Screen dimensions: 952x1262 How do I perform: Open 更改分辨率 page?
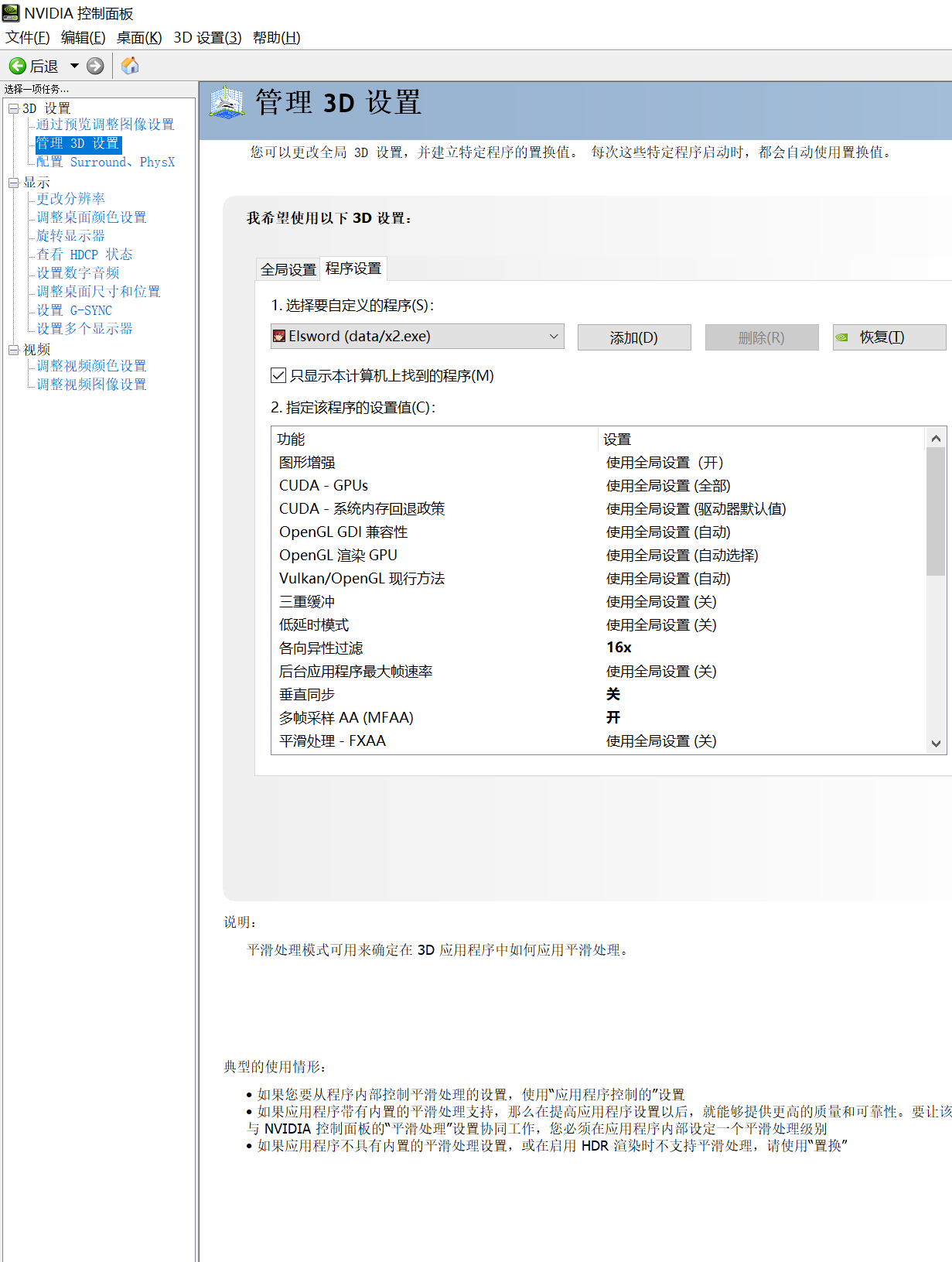(x=70, y=199)
